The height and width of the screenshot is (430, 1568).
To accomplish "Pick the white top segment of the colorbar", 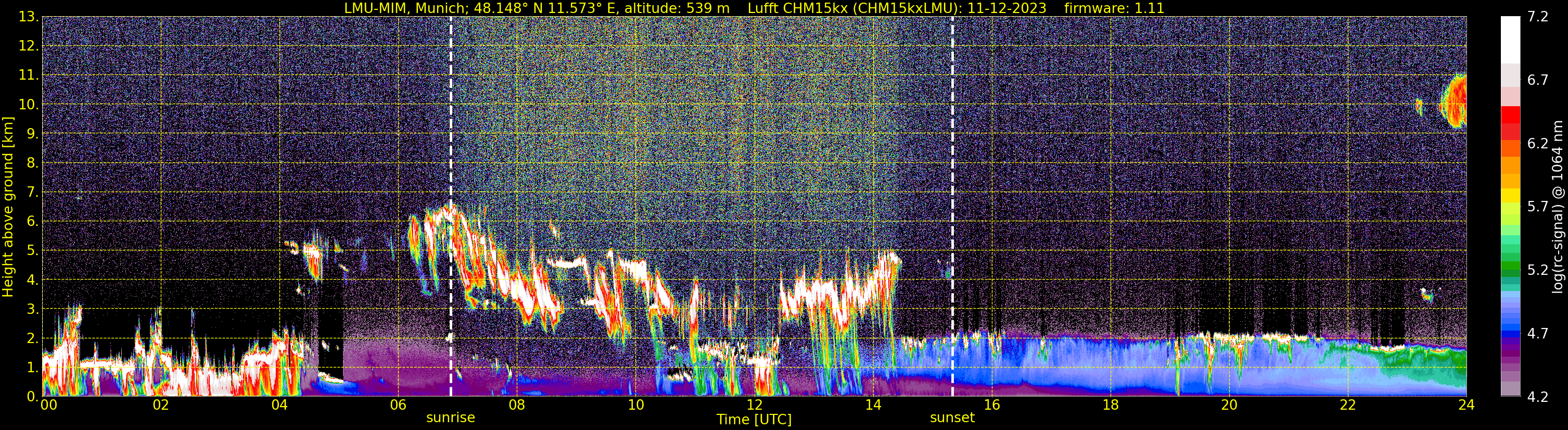I will tap(1510, 40).
